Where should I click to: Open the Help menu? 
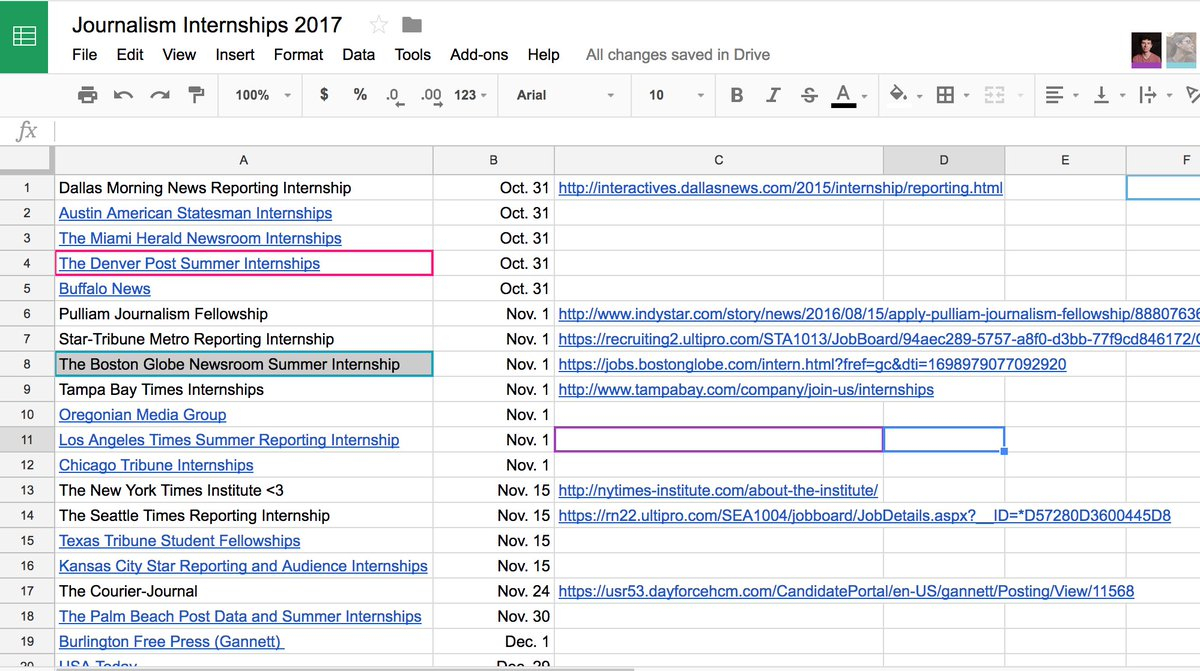pos(544,55)
